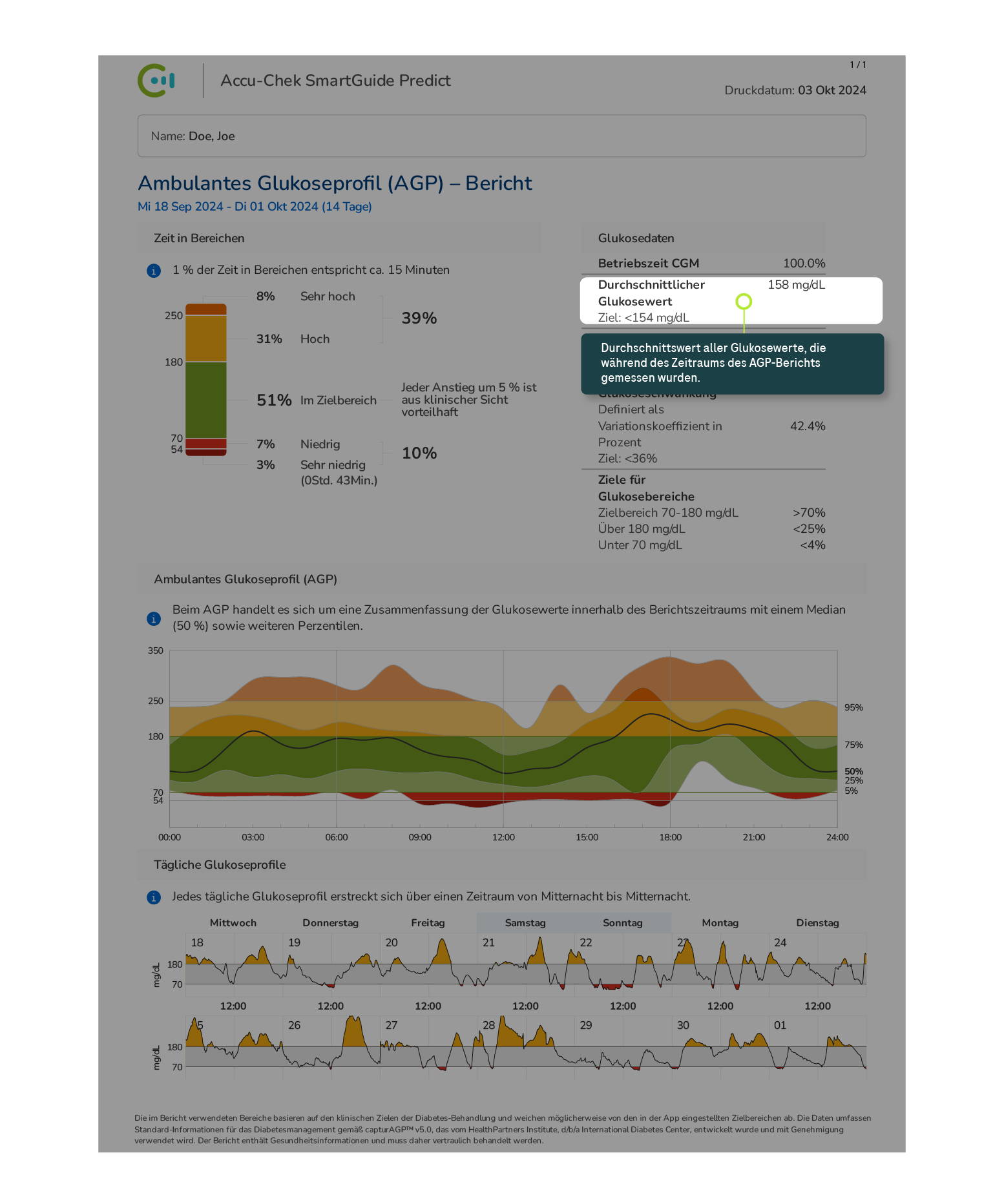Click the 31% Hoch value

[269, 339]
